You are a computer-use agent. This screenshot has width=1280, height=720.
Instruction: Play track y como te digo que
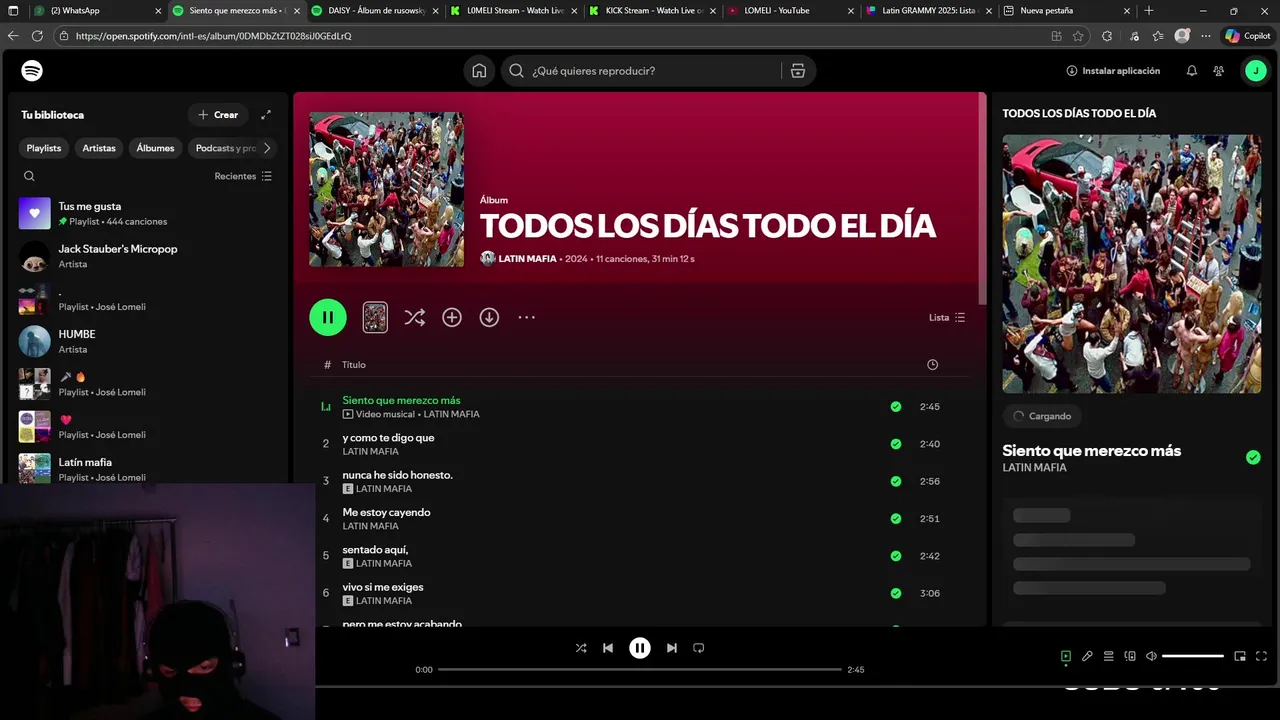pos(325,444)
